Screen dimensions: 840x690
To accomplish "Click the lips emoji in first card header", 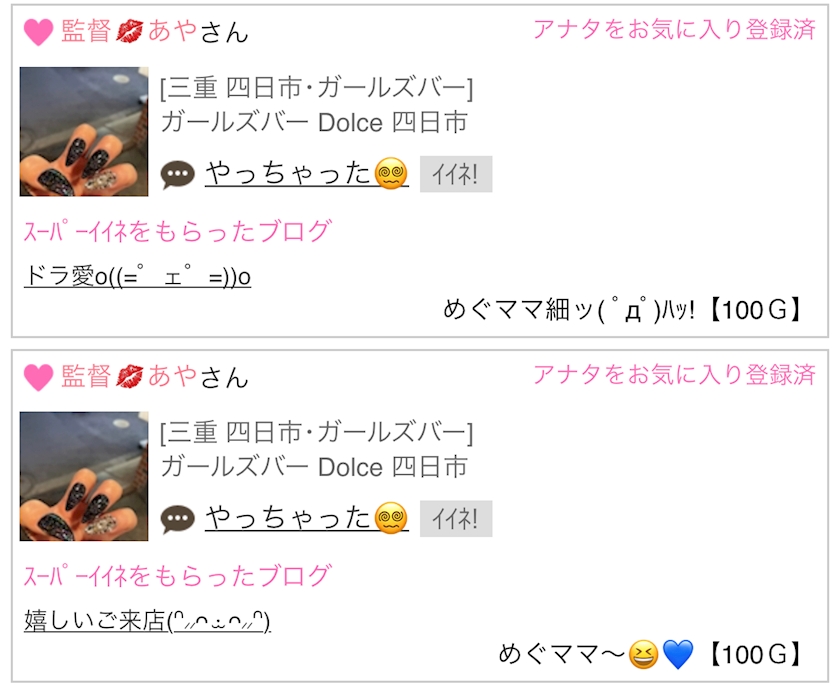I will point(130,31).
